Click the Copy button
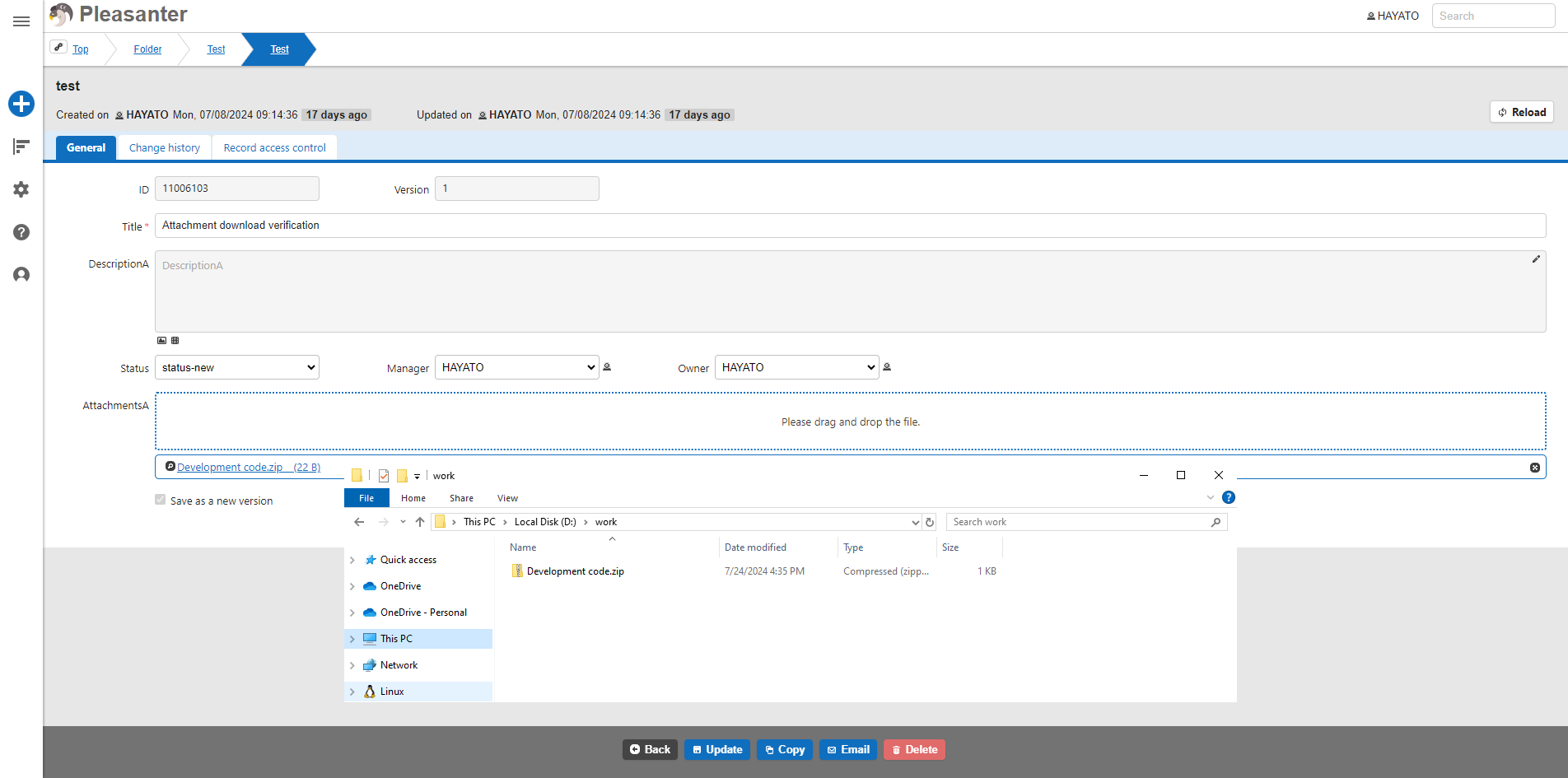 [x=785, y=749]
